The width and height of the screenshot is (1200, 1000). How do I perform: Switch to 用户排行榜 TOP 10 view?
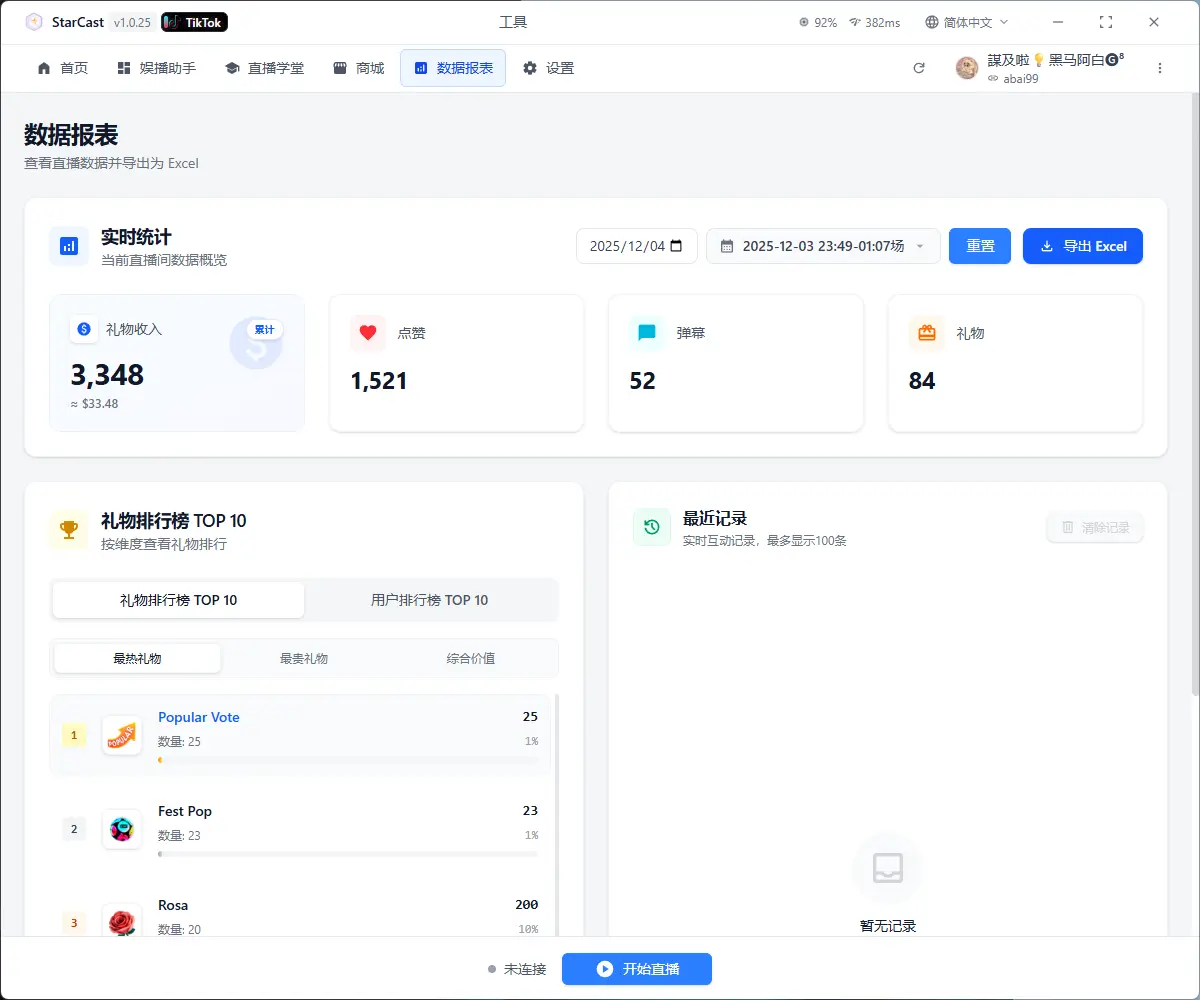coord(430,600)
